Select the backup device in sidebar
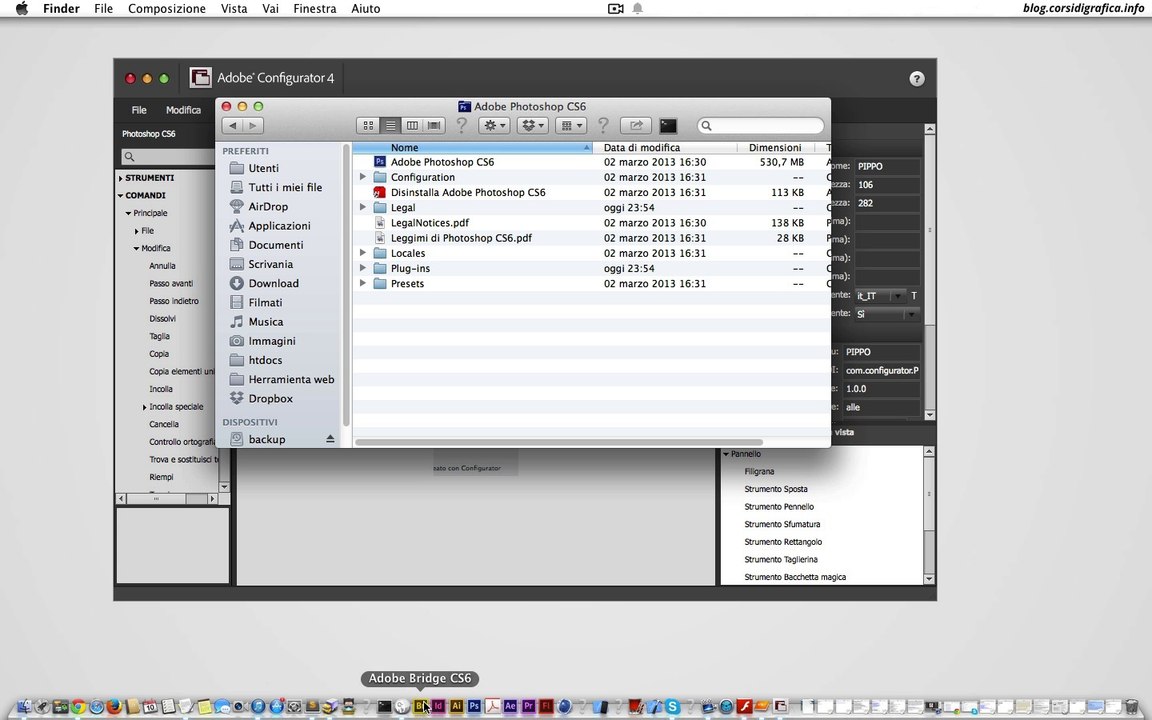 (267, 439)
